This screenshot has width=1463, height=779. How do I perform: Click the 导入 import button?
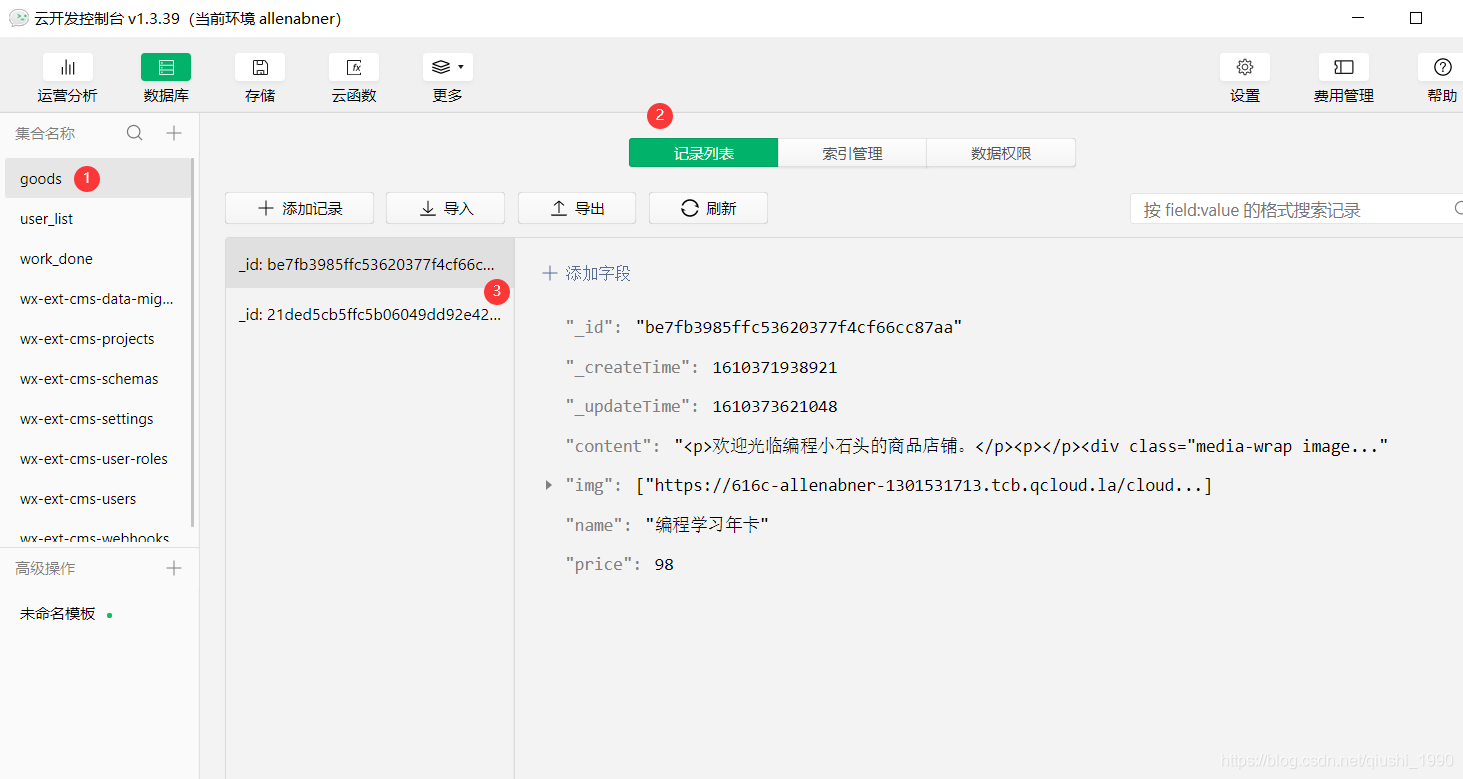tap(445, 208)
